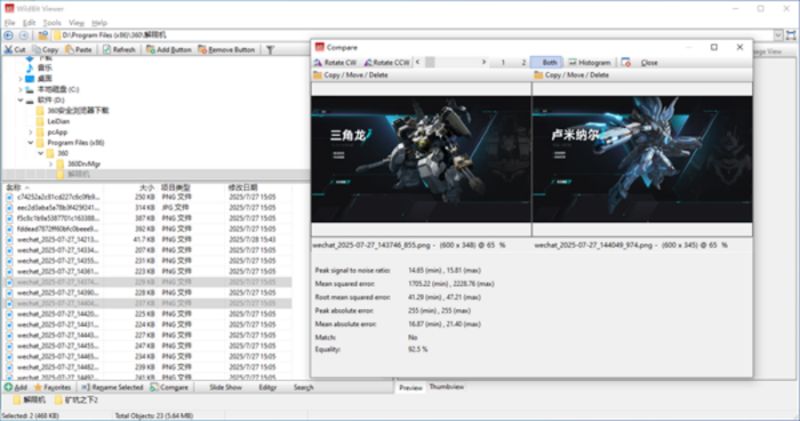Image resolution: width=800 pixels, height=421 pixels.
Task: Sort by the 修改日期 column header
Action: tap(243, 188)
